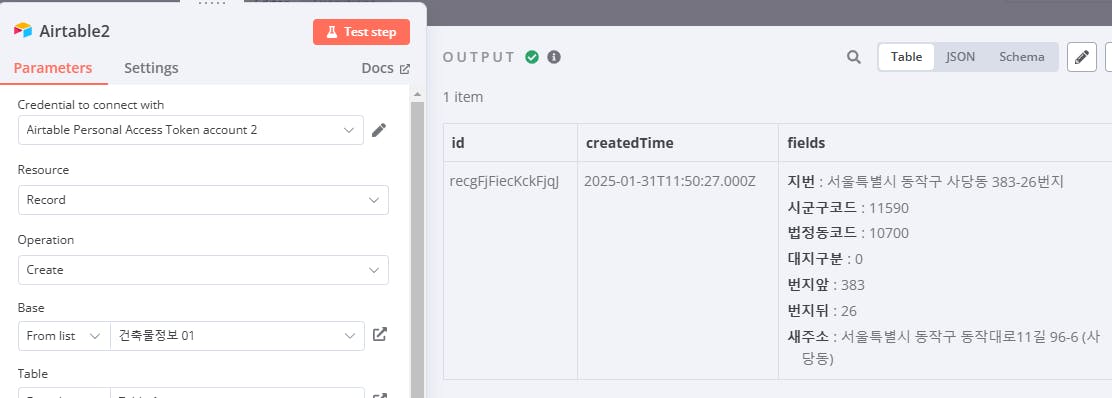Image resolution: width=1112 pixels, height=398 pixels.
Task: Search the output with the magnifier icon
Action: pyautogui.click(x=854, y=57)
